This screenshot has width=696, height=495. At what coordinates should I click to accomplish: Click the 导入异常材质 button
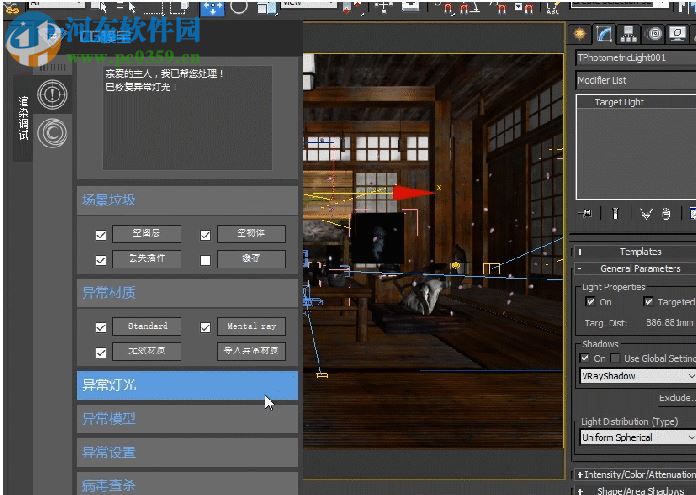pos(251,351)
